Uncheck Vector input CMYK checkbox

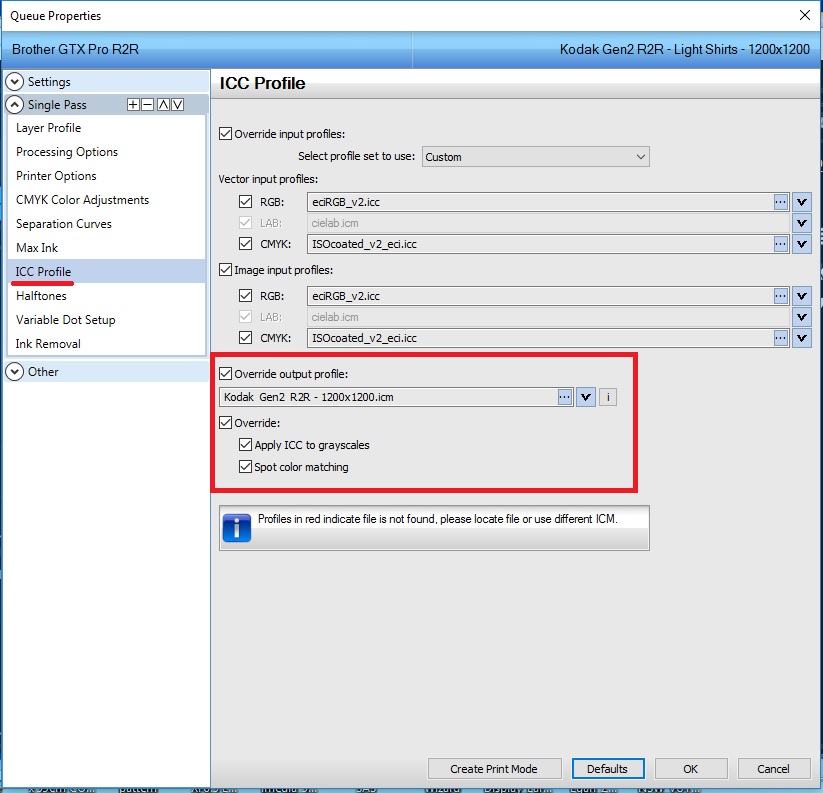pos(245,244)
